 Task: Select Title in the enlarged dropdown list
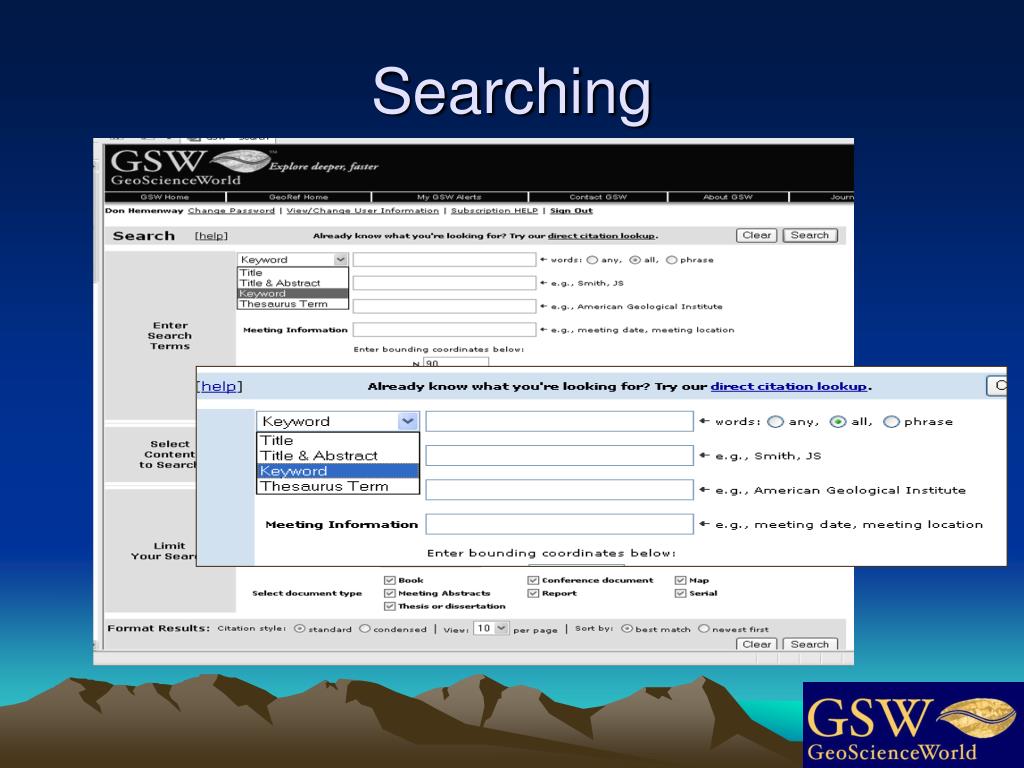(338, 440)
